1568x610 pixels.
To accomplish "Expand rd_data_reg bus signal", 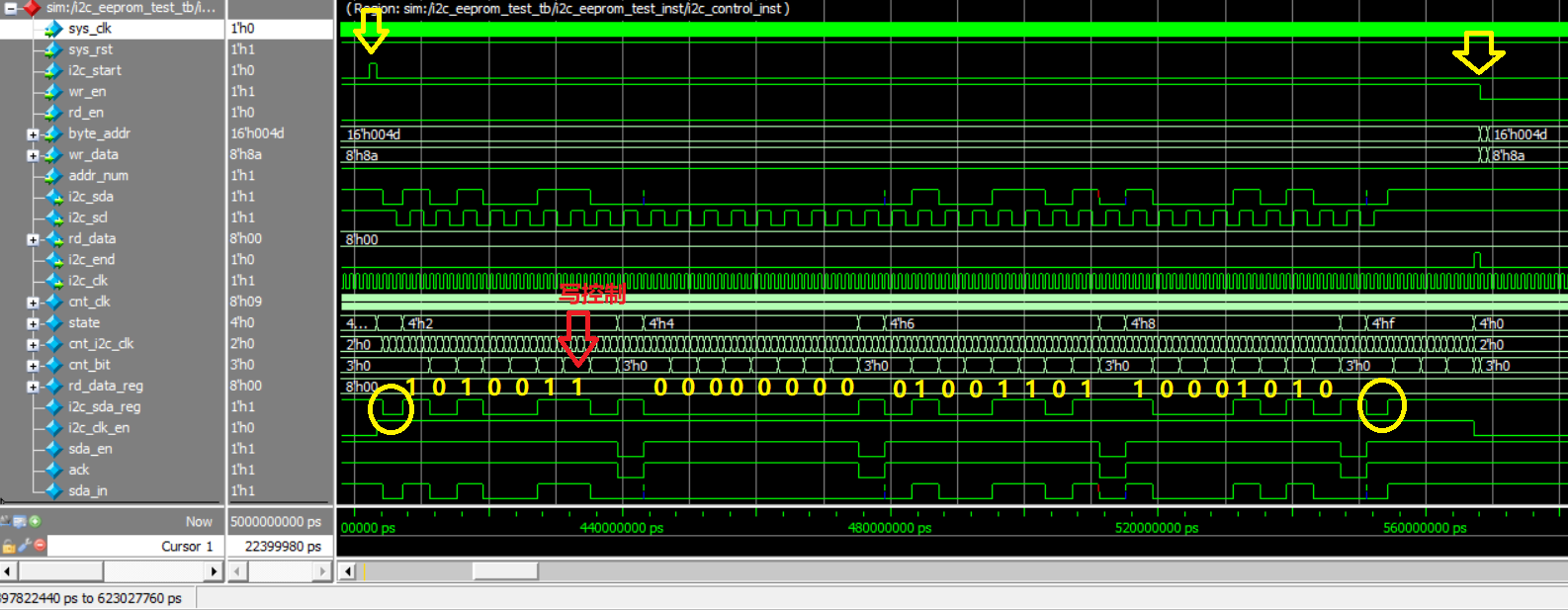I will [x=33, y=387].
